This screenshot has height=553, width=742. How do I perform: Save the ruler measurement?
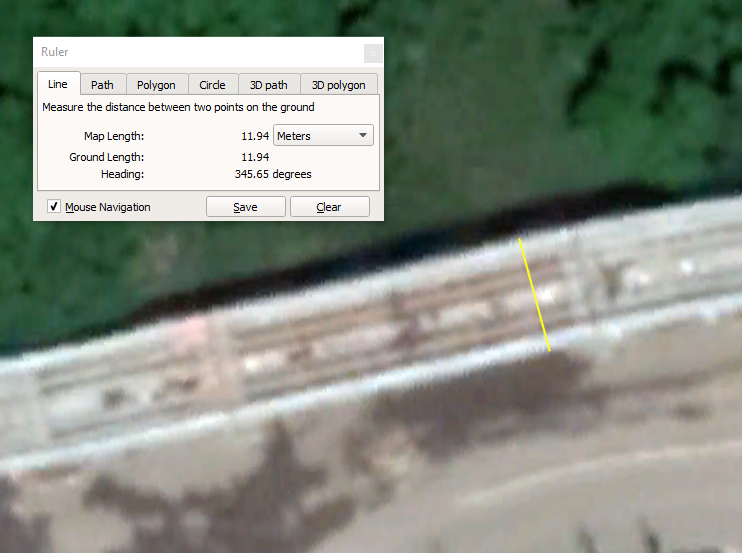(x=246, y=207)
